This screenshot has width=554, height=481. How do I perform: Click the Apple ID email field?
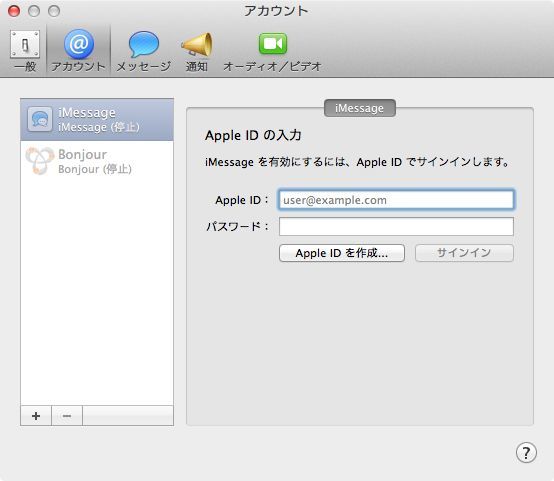[396, 200]
